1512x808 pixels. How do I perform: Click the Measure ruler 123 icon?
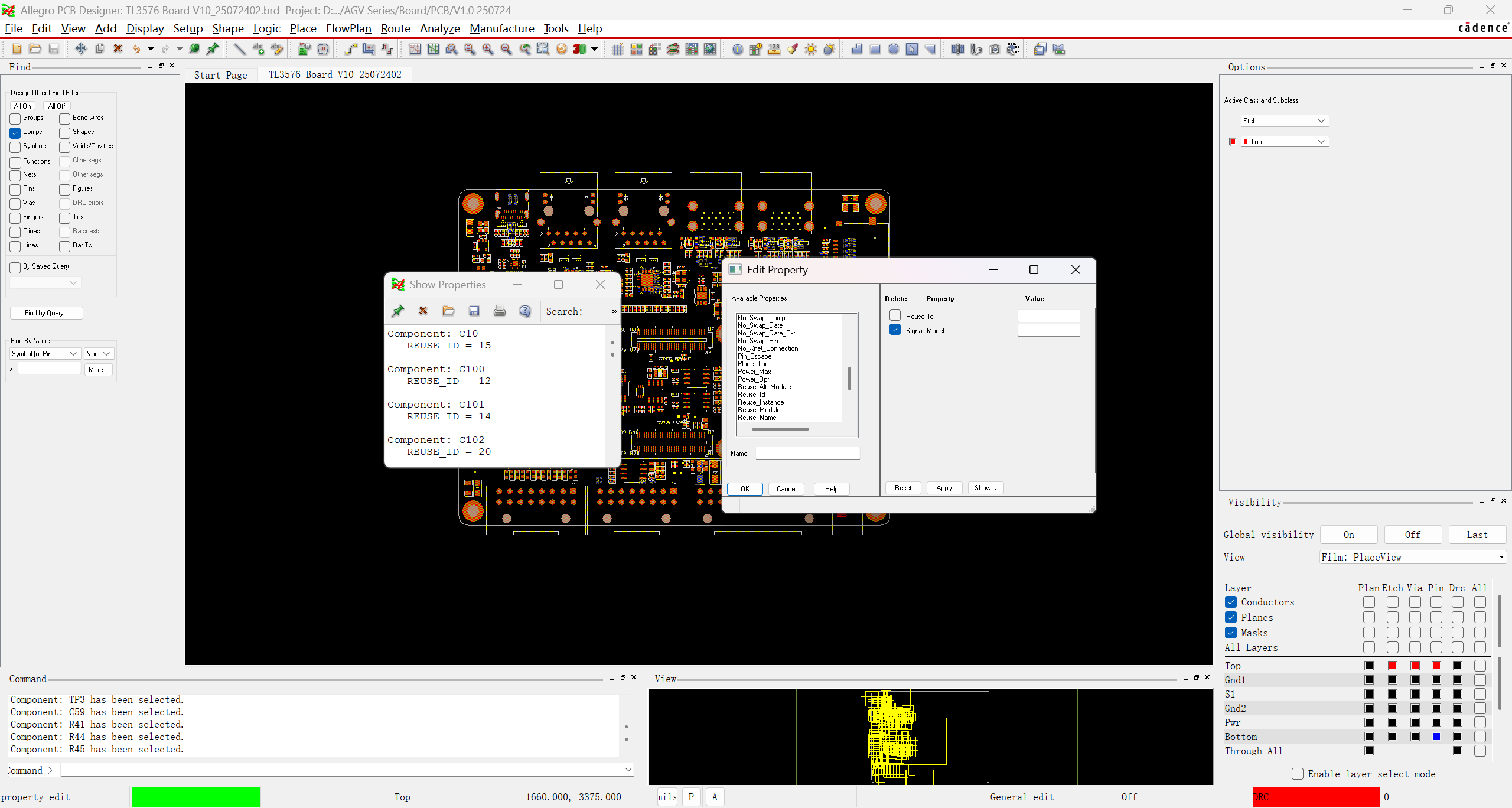point(774,49)
